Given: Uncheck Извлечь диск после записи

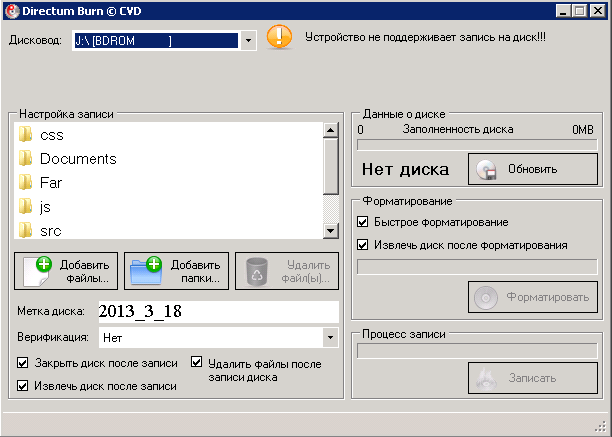Looking at the screenshot, I should click(23, 386).
